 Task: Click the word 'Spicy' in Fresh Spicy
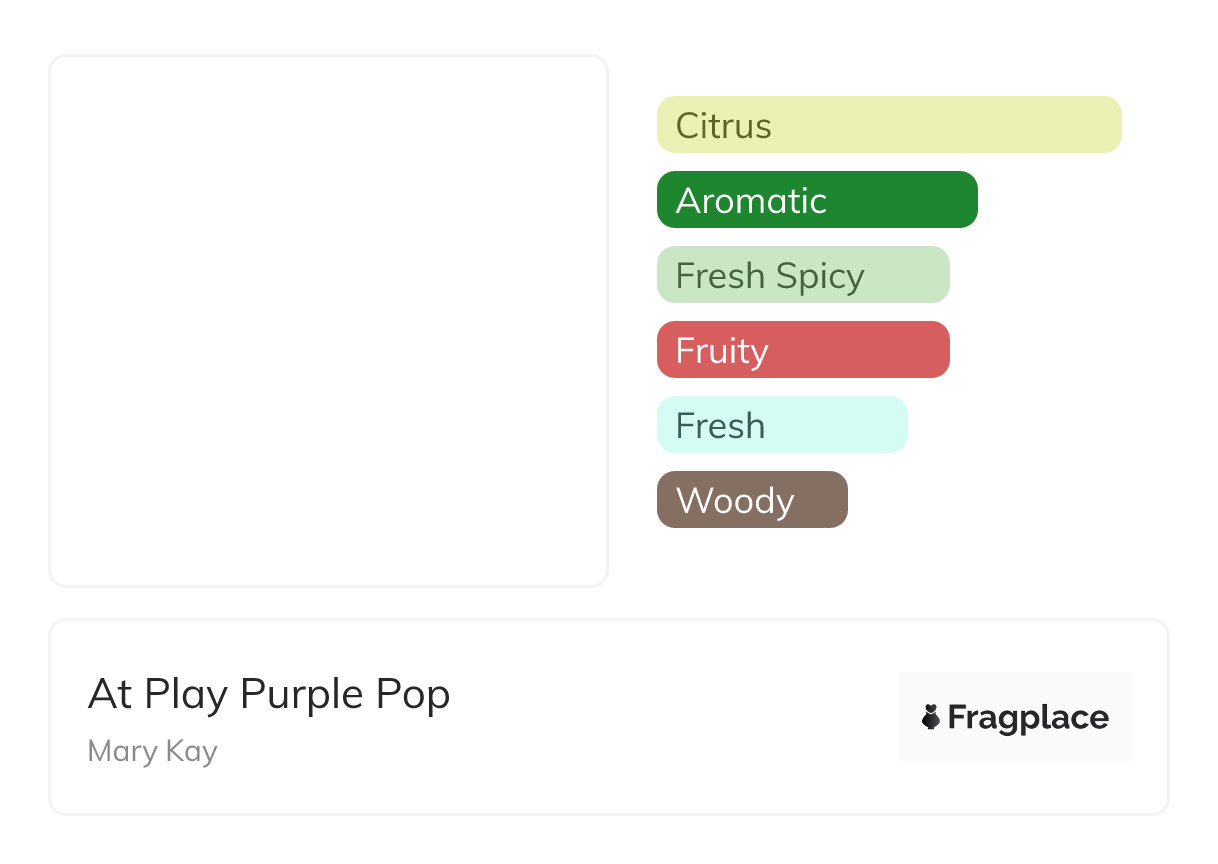click(821, 276)
